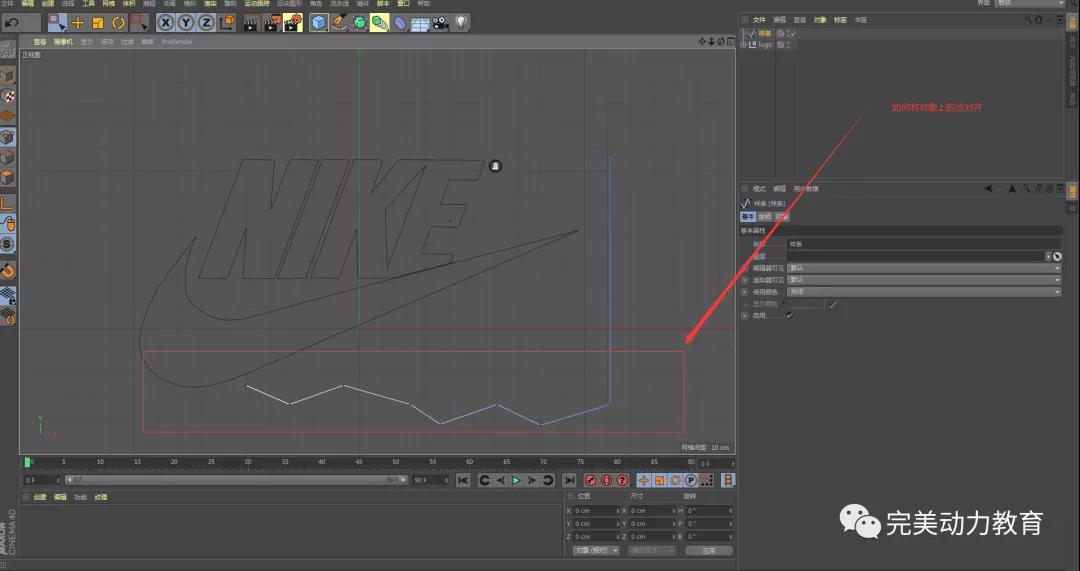Select the Move tool

click(78, 23)
